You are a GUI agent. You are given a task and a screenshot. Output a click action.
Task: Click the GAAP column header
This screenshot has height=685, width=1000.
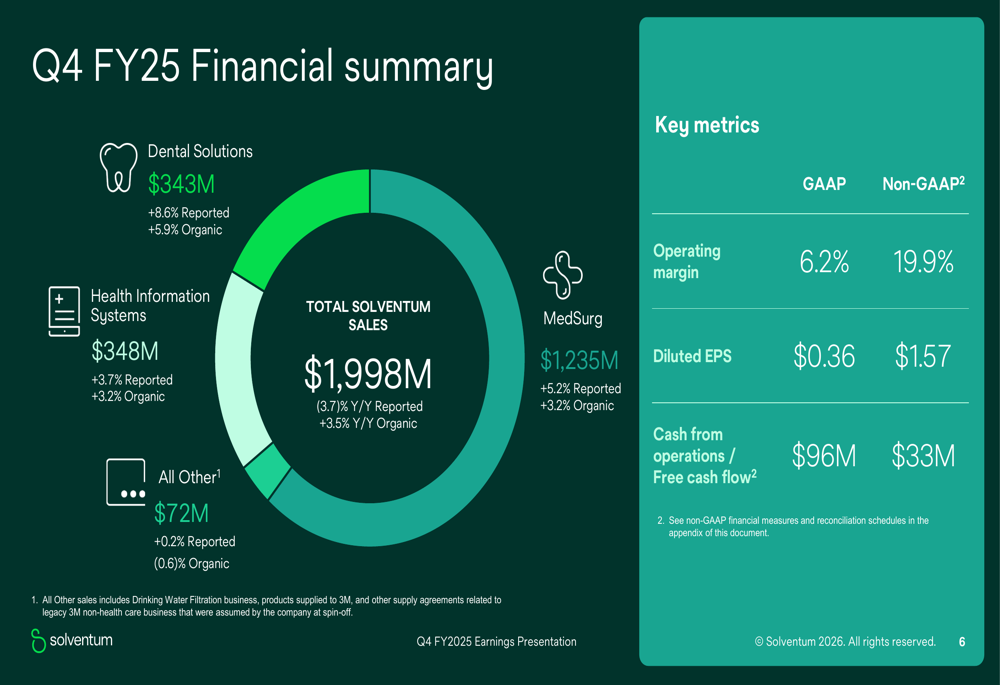[824, 185]
